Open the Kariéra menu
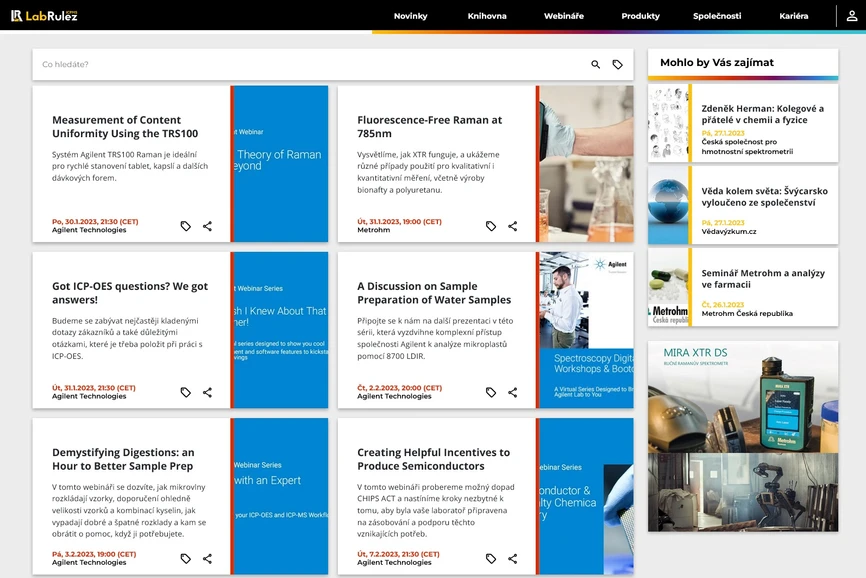The width and height of the screenshot is (866, 578). [794, 16]
